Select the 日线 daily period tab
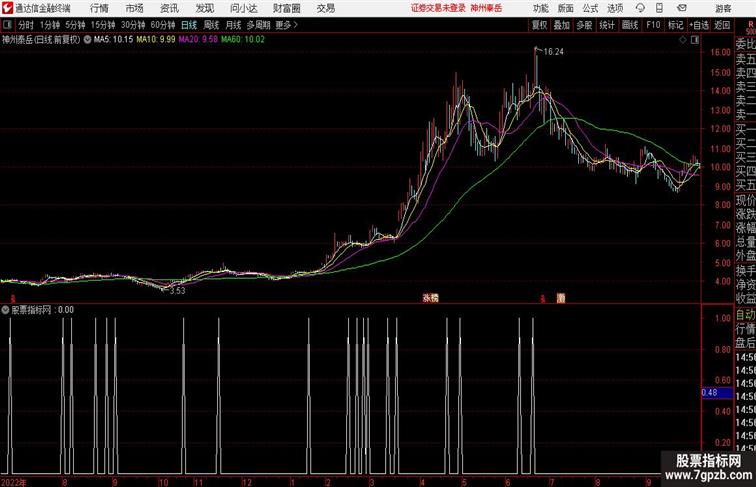Screen dimensions: 756x487 click(189, 25)
